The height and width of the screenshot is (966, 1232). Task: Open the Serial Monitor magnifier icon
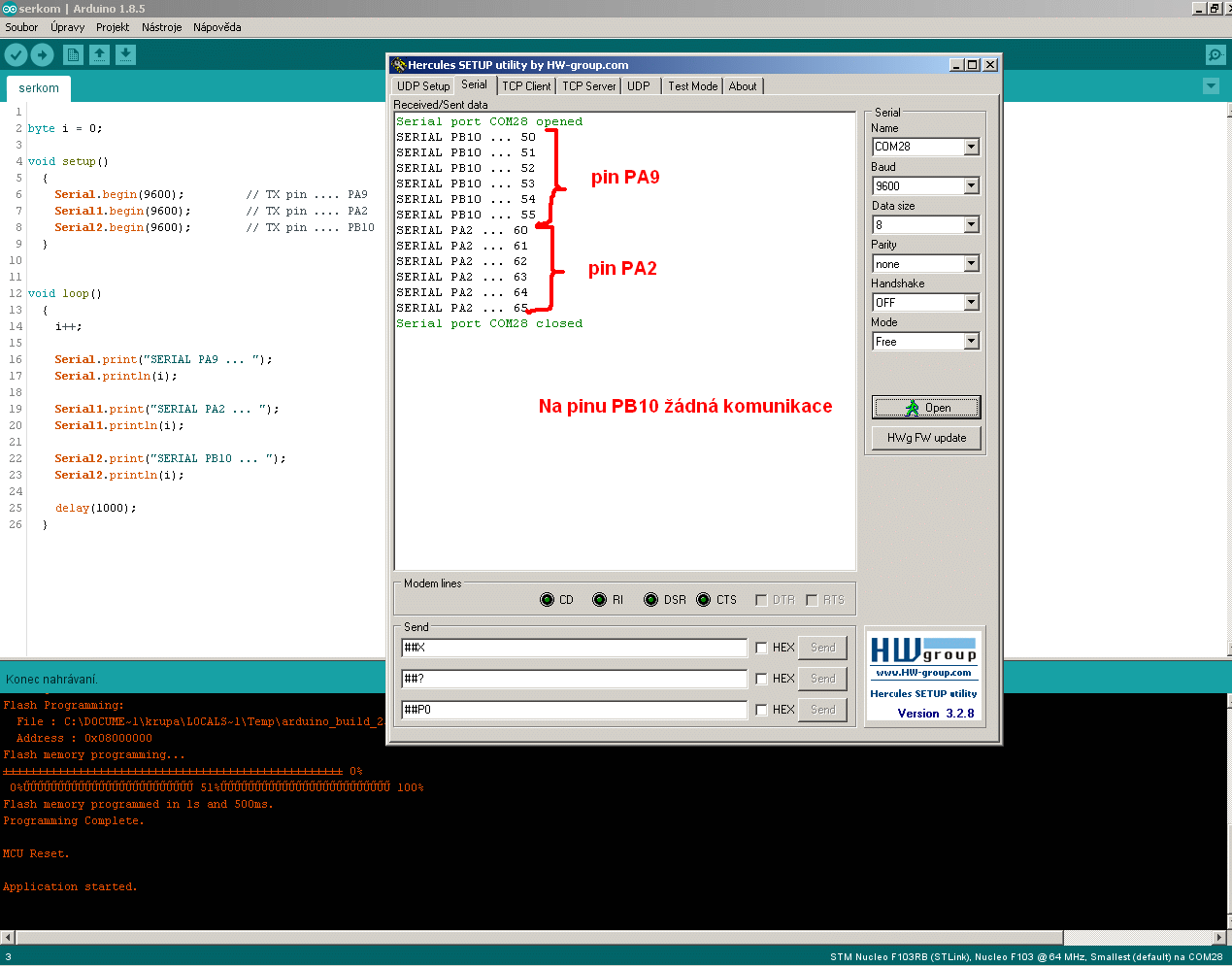(x=1215, y=55)
